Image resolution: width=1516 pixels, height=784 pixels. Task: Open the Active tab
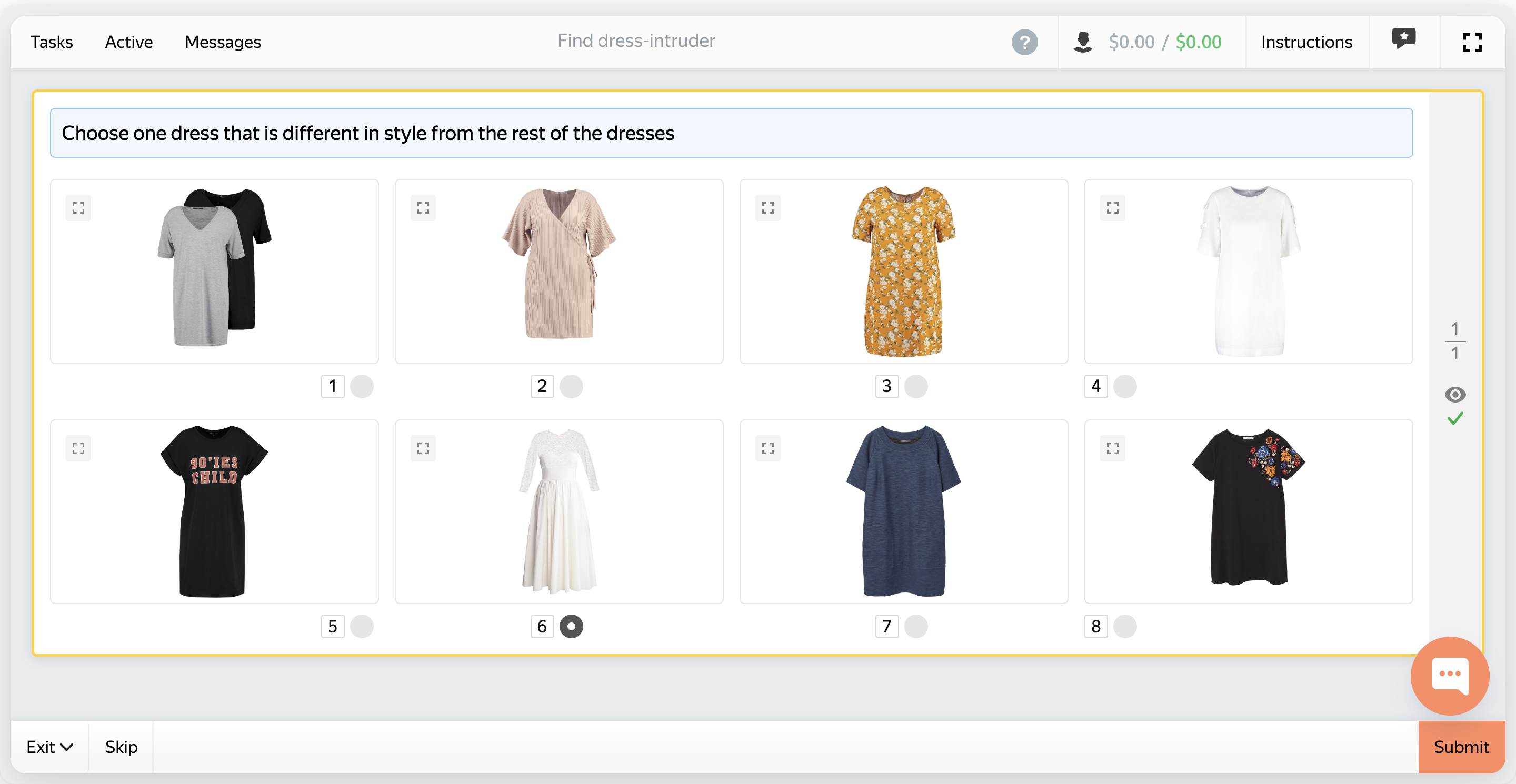point(128,42)
